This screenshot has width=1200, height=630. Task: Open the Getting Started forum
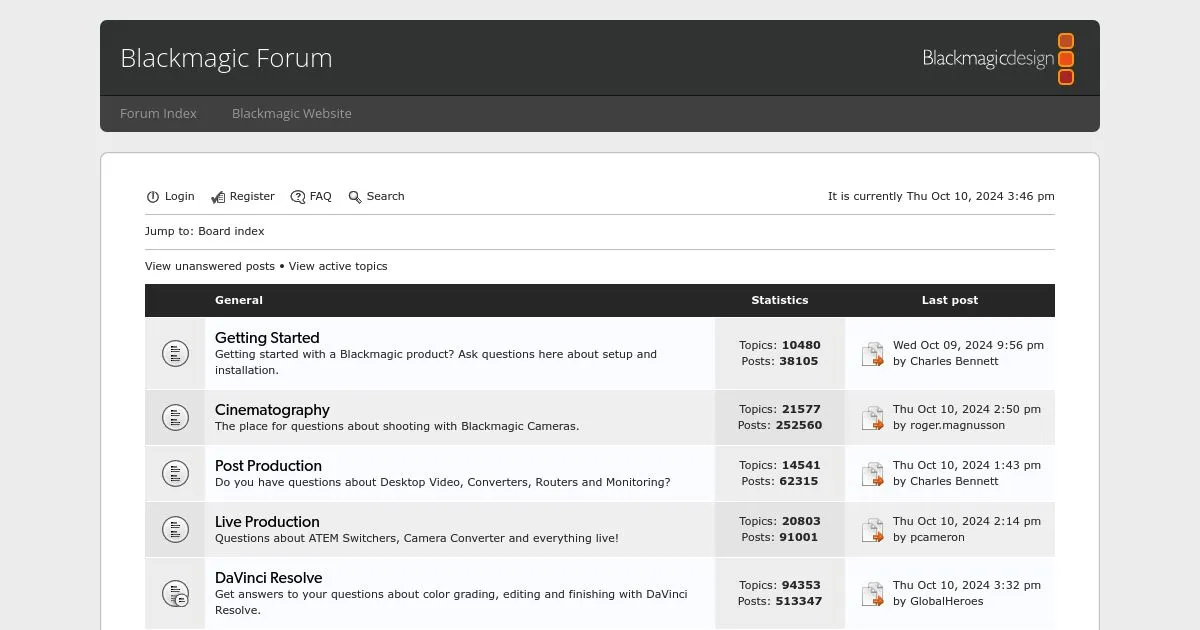267,338
